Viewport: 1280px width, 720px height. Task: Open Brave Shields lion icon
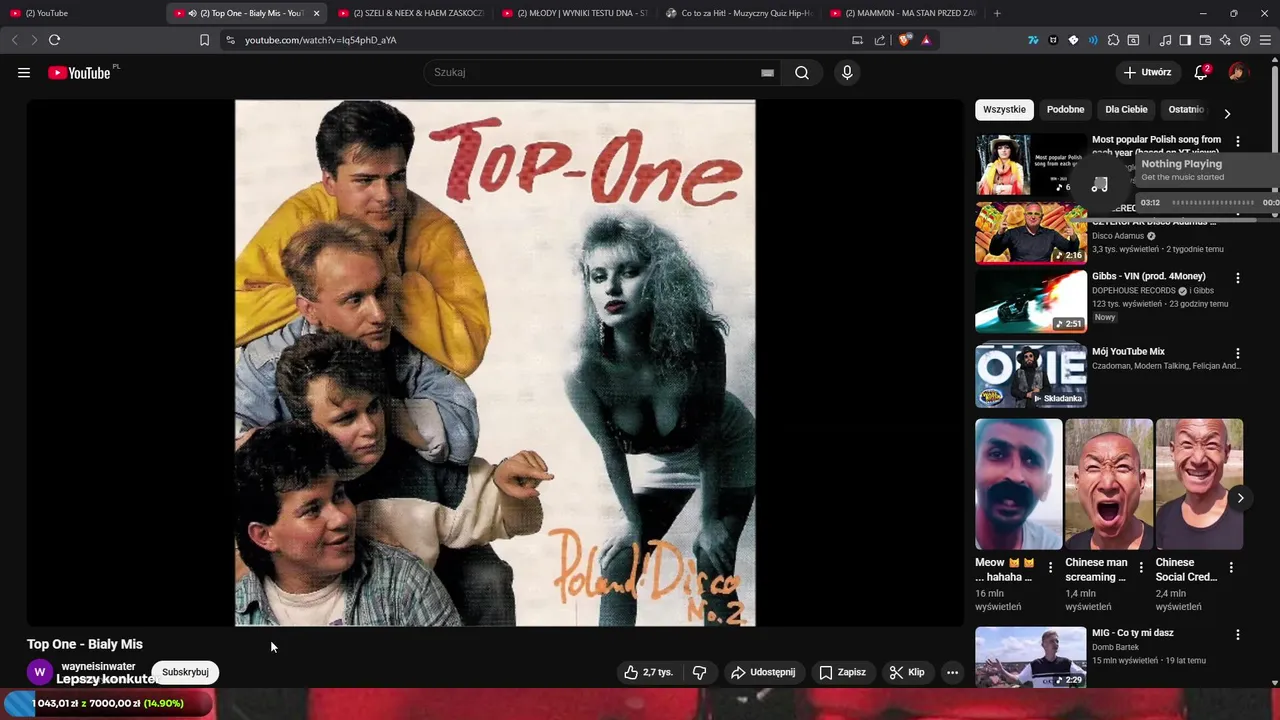[x=905, y=40]
